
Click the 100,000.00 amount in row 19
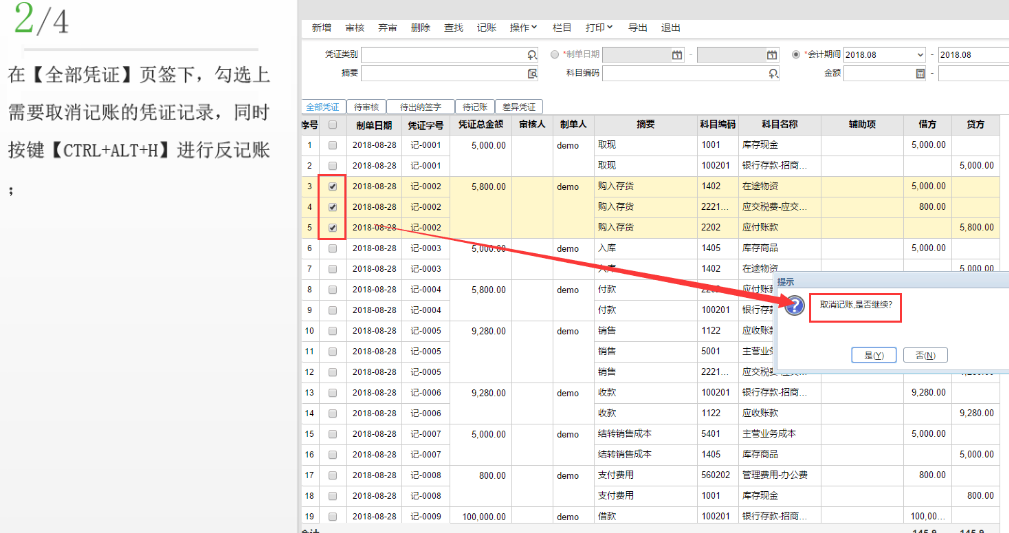pos(484,517)
